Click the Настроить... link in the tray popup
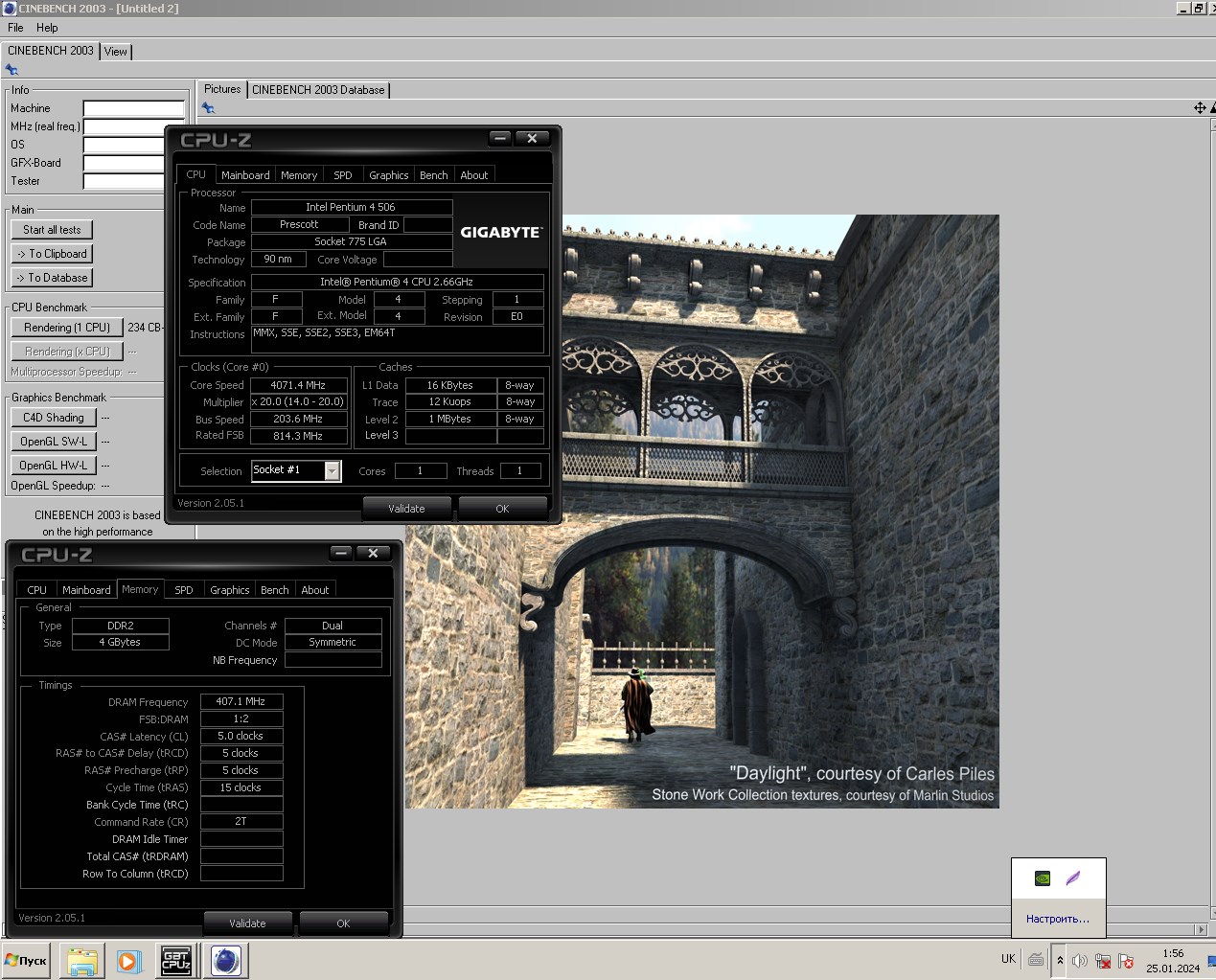1216x980 pixels. pyautogui.click(x=1058, y=919)
